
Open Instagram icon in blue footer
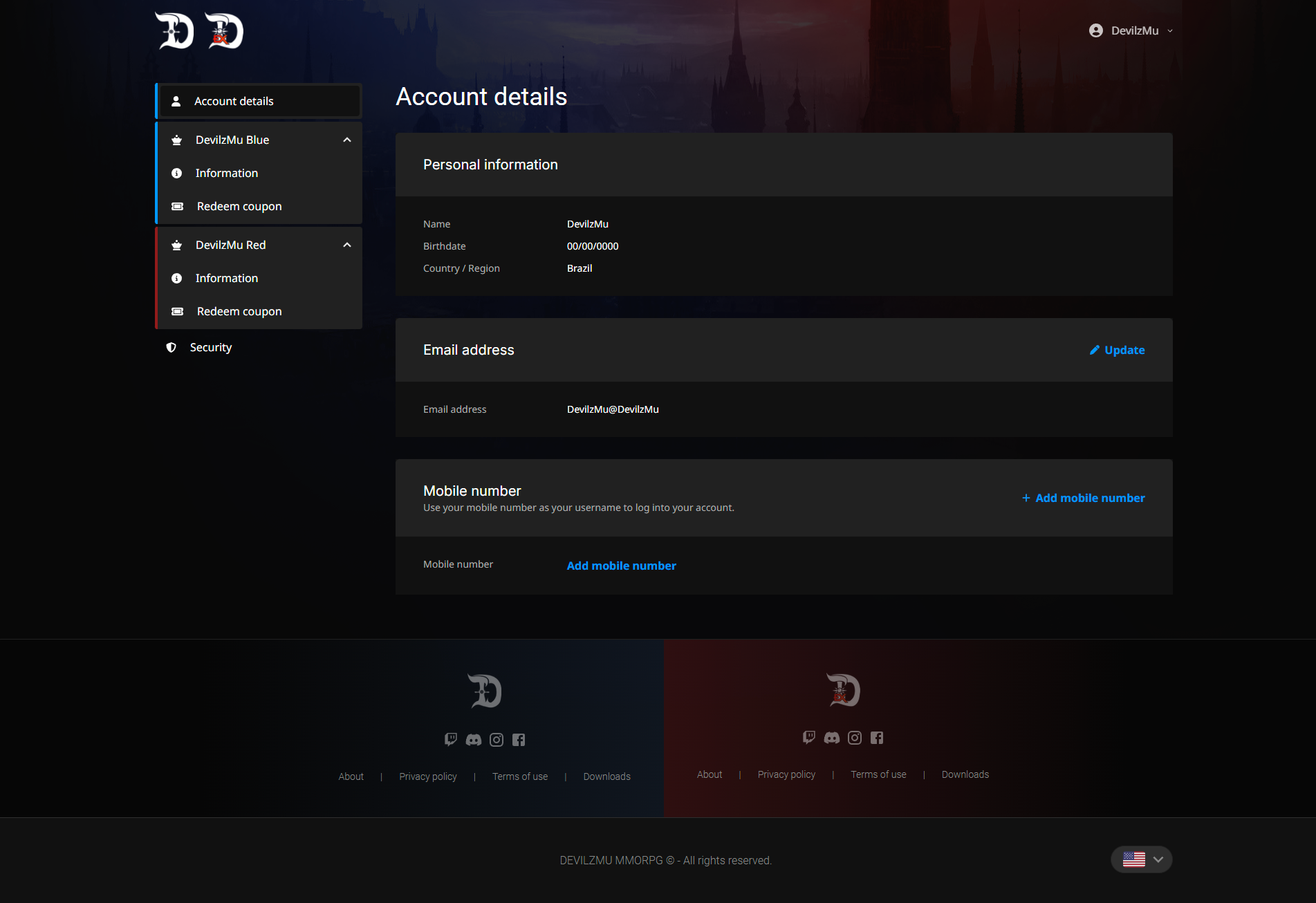pyautogui.click(x=497, y=740)
